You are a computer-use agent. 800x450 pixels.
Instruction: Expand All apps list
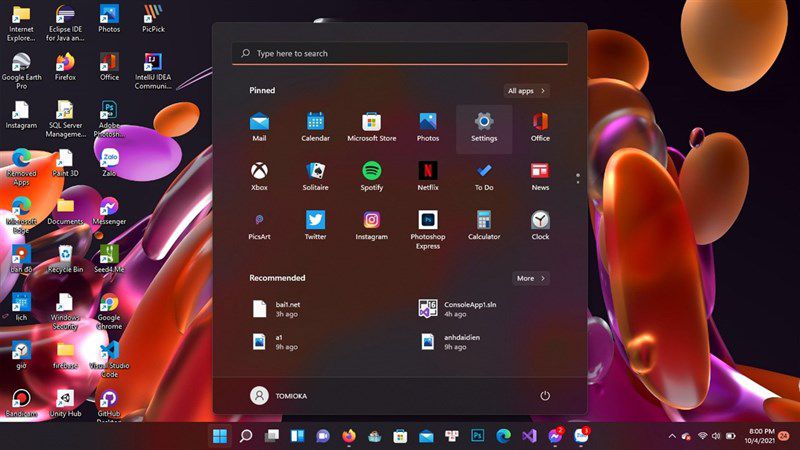[526, 91]
